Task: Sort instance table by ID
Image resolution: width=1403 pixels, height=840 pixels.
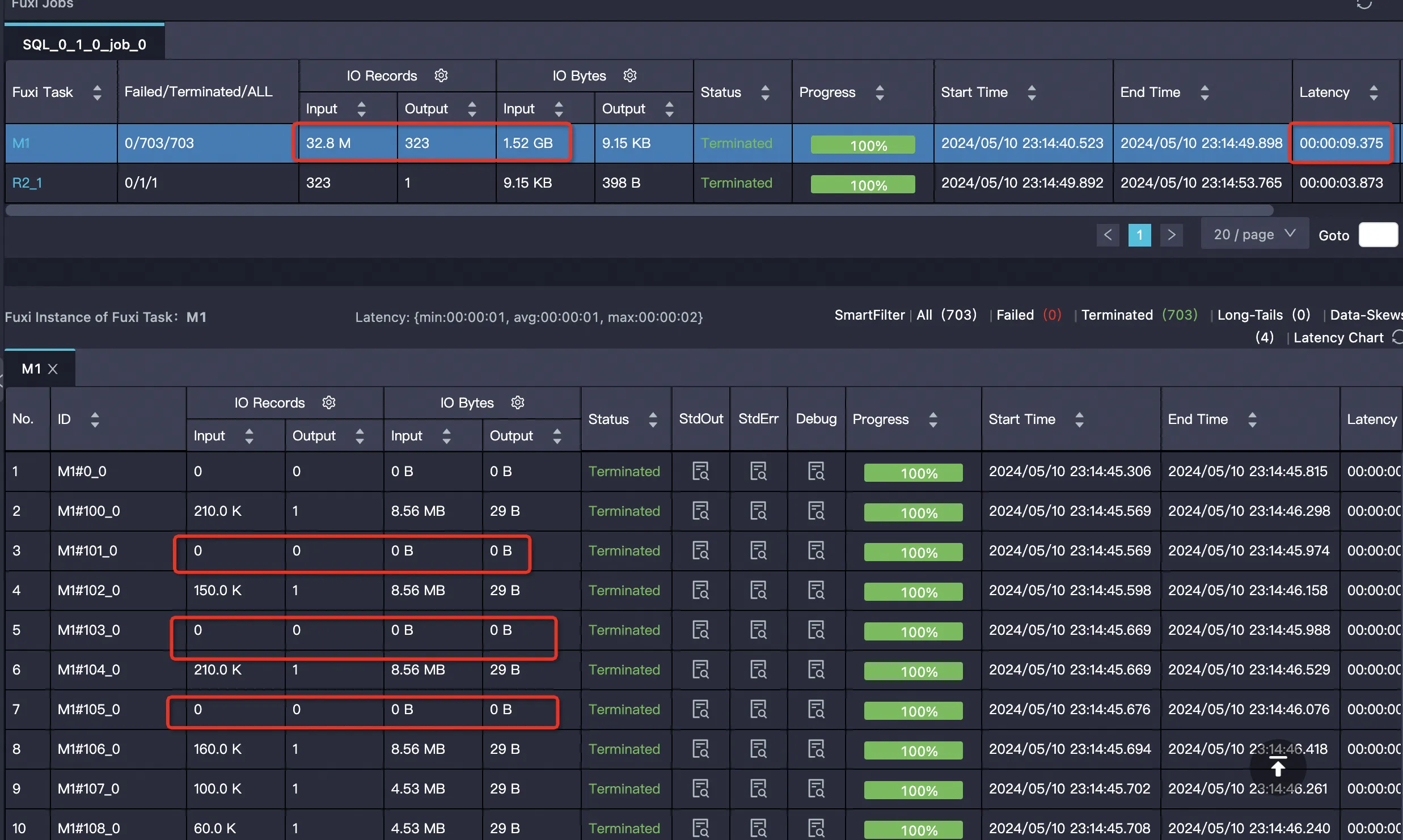Action: click(95, 419)
